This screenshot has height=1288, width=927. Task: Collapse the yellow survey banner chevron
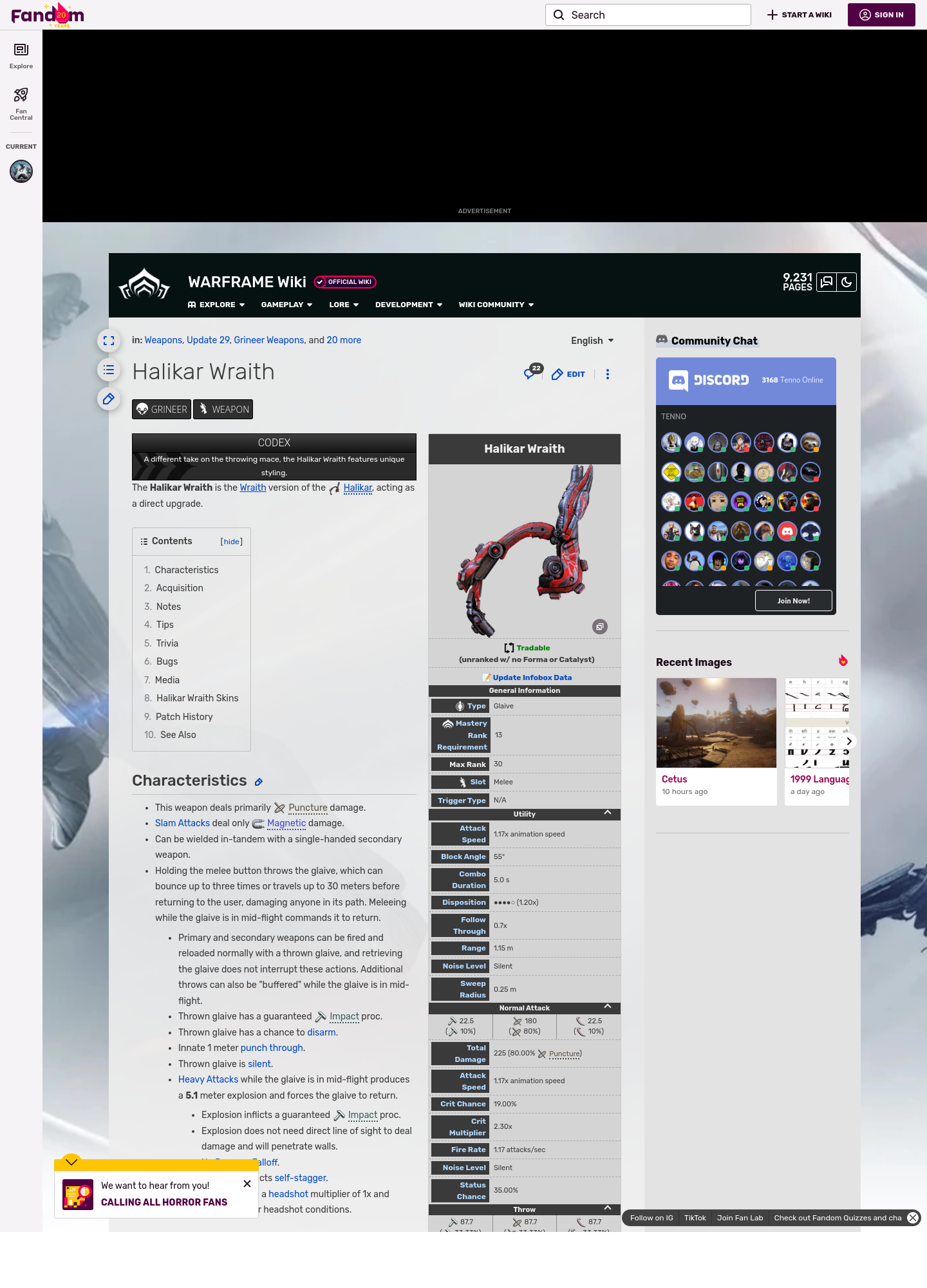[x=71, y=1162]
